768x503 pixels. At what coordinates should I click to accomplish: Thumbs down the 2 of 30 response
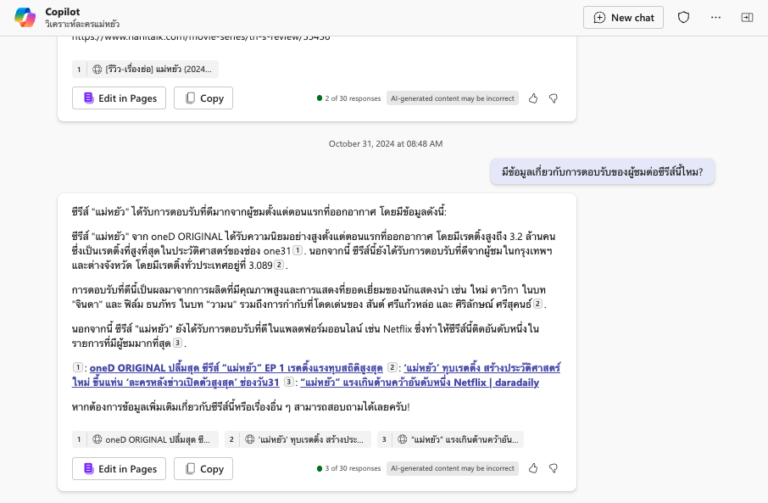pos(553,98)
